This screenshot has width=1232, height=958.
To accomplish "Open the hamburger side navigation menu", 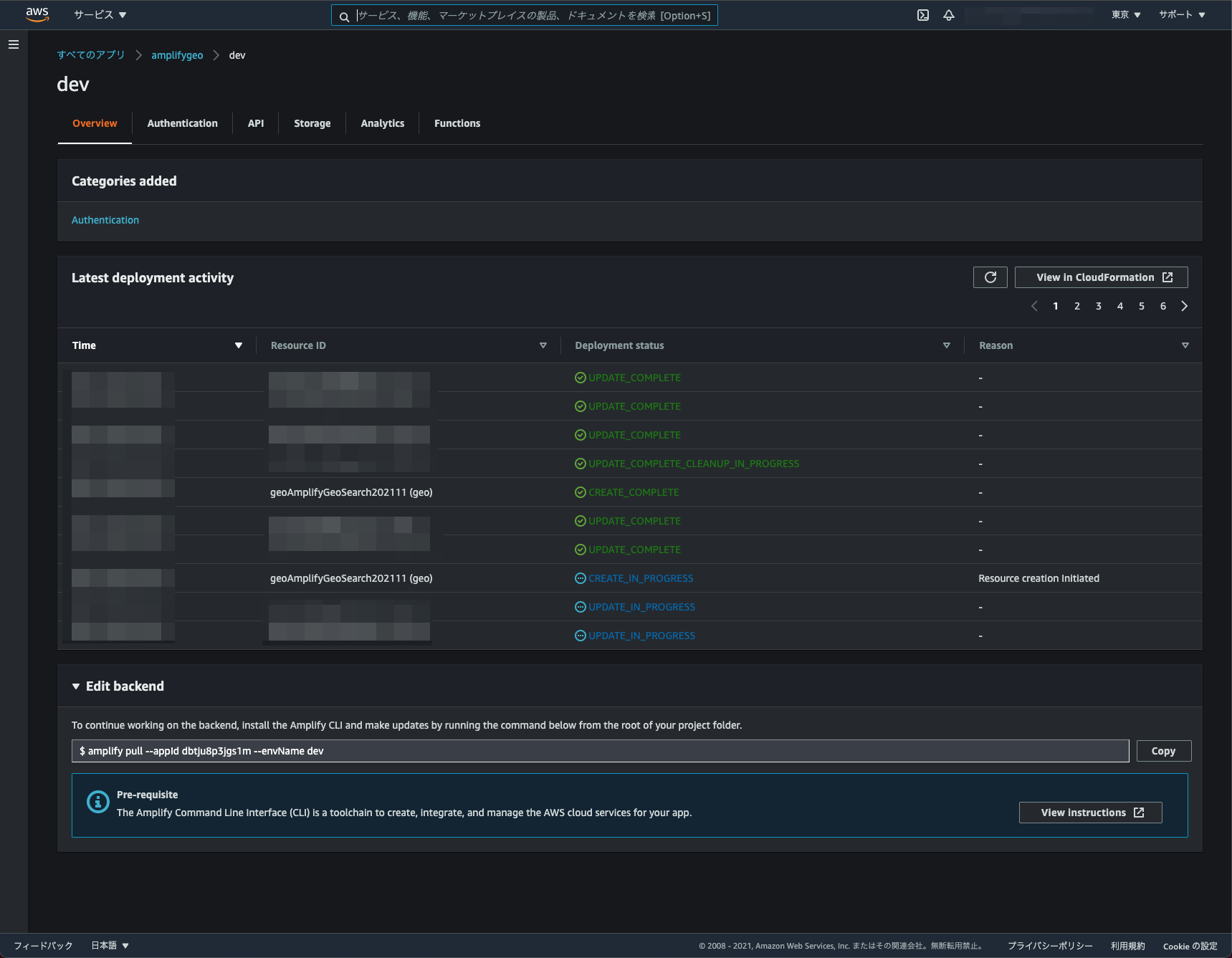I will click(x=14, y=44).
